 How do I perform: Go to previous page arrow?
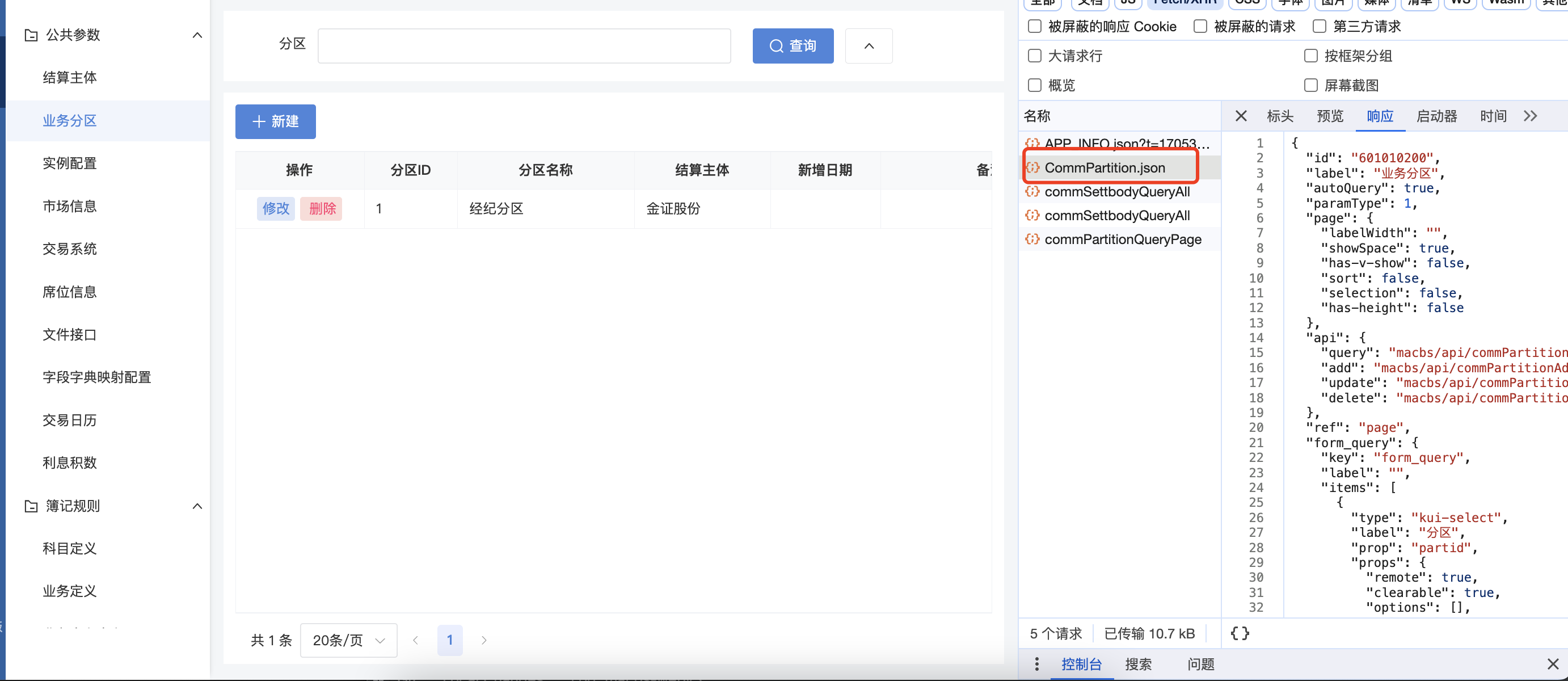coord(415,640)
